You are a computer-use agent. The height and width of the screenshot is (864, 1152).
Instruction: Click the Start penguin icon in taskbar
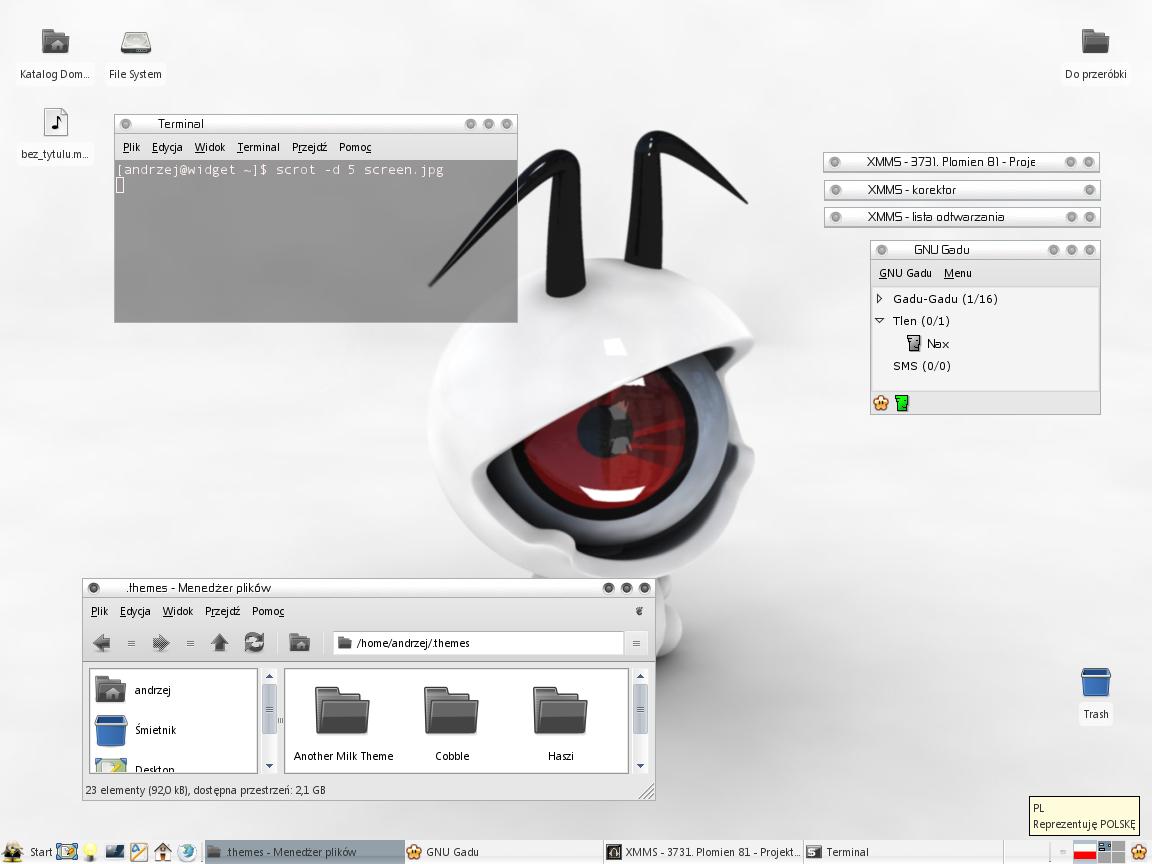point(12,852)
